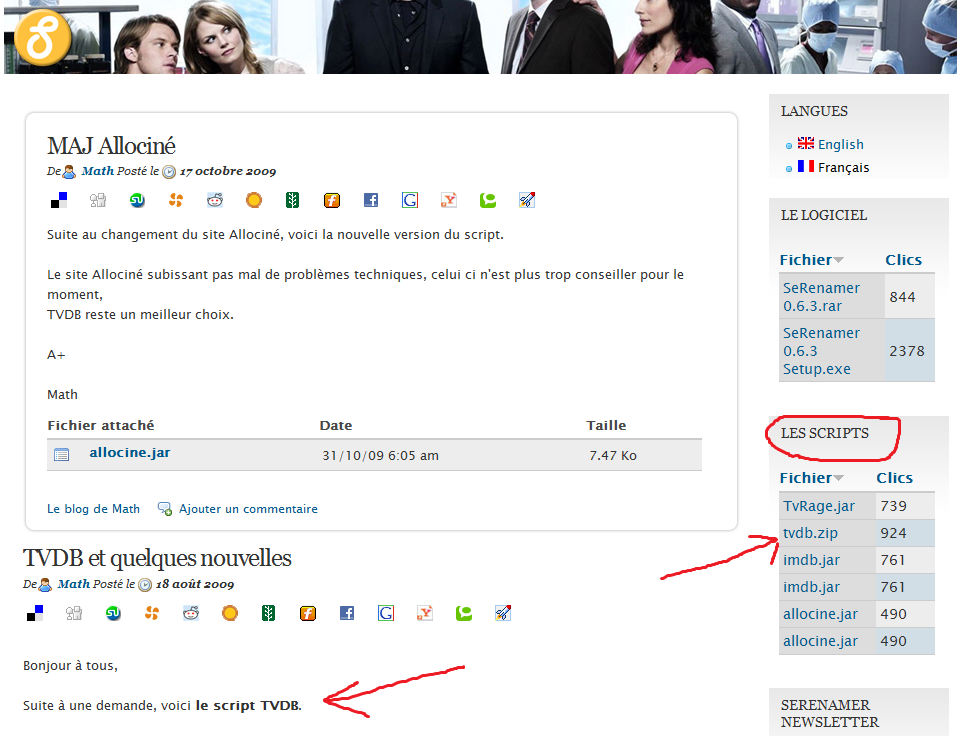This screenshot has width=957, height=736.
Task: Share TVDB post on Furl
Action: (308, 613)
